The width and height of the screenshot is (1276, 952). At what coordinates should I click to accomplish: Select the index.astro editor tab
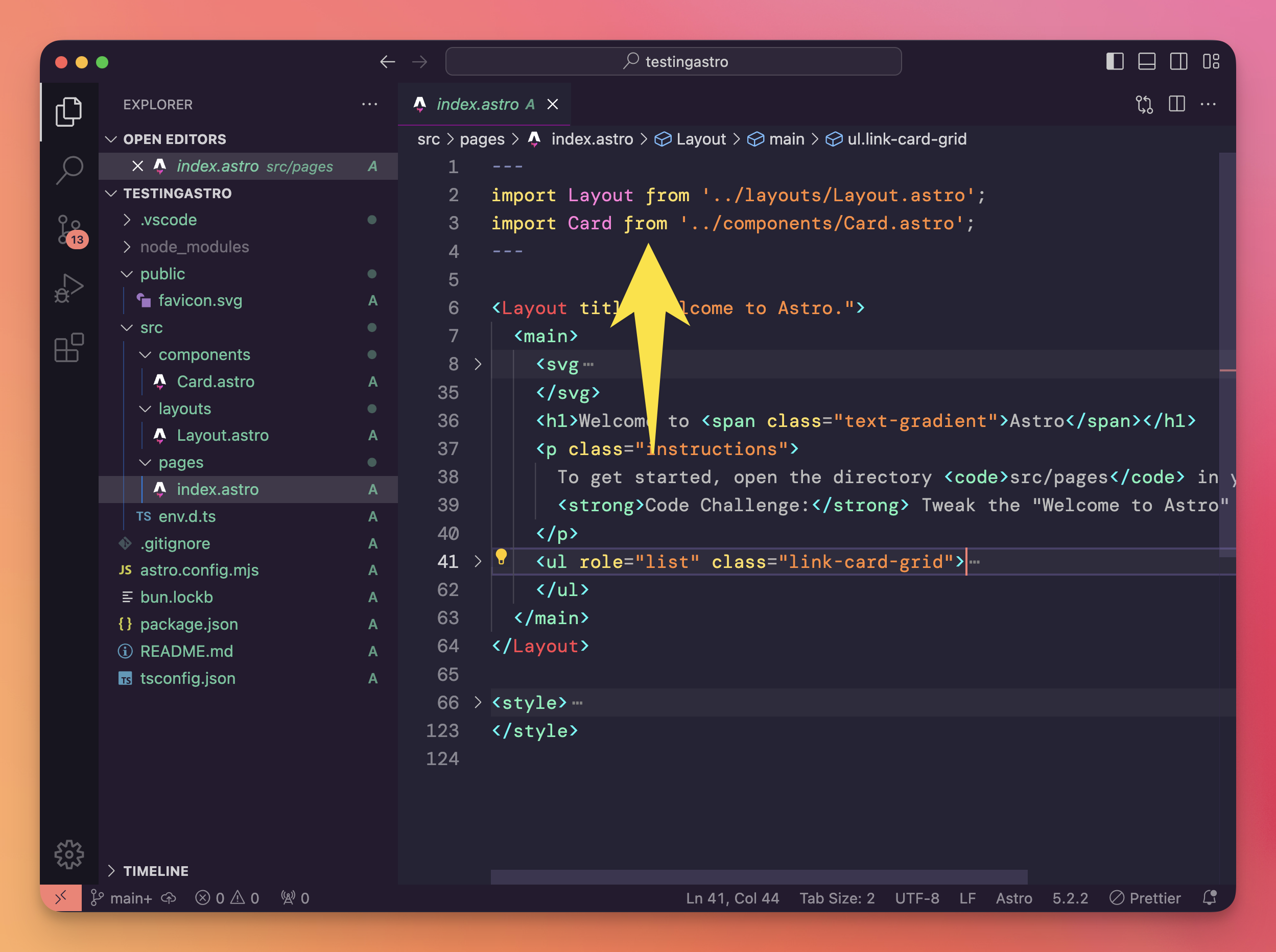477,104
